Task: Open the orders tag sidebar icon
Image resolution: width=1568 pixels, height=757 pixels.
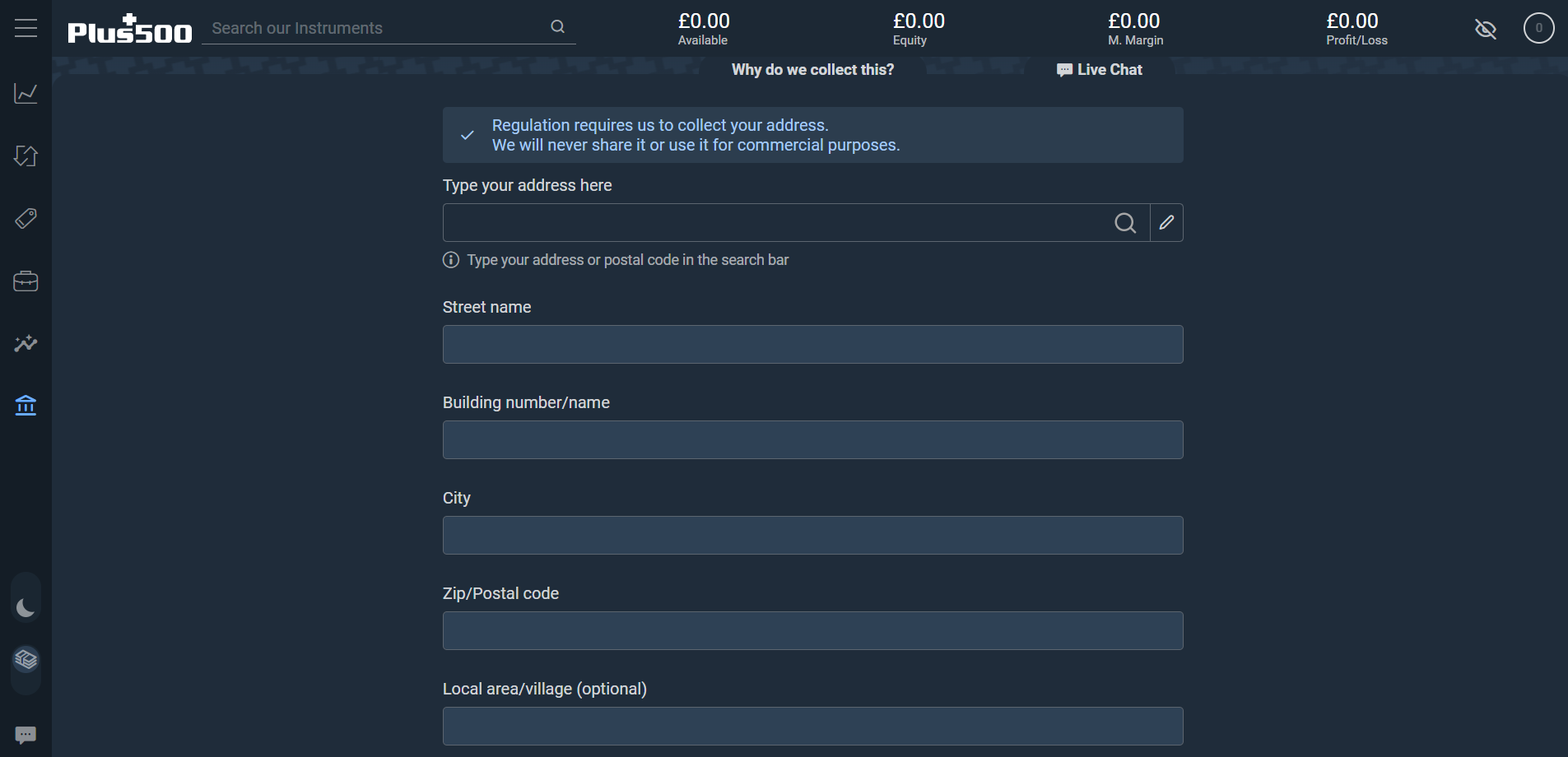Action: [26, 219]
